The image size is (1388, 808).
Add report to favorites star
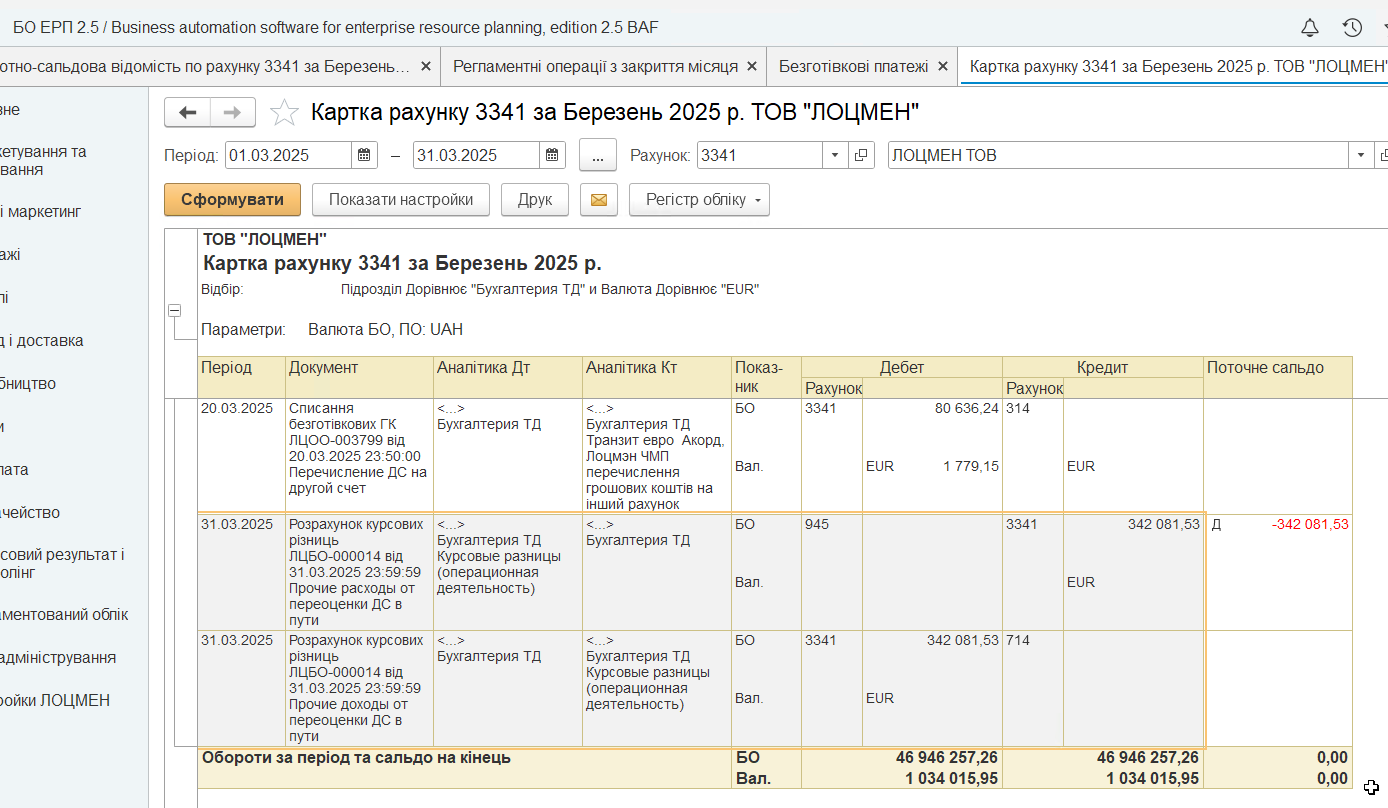point(284,113)
